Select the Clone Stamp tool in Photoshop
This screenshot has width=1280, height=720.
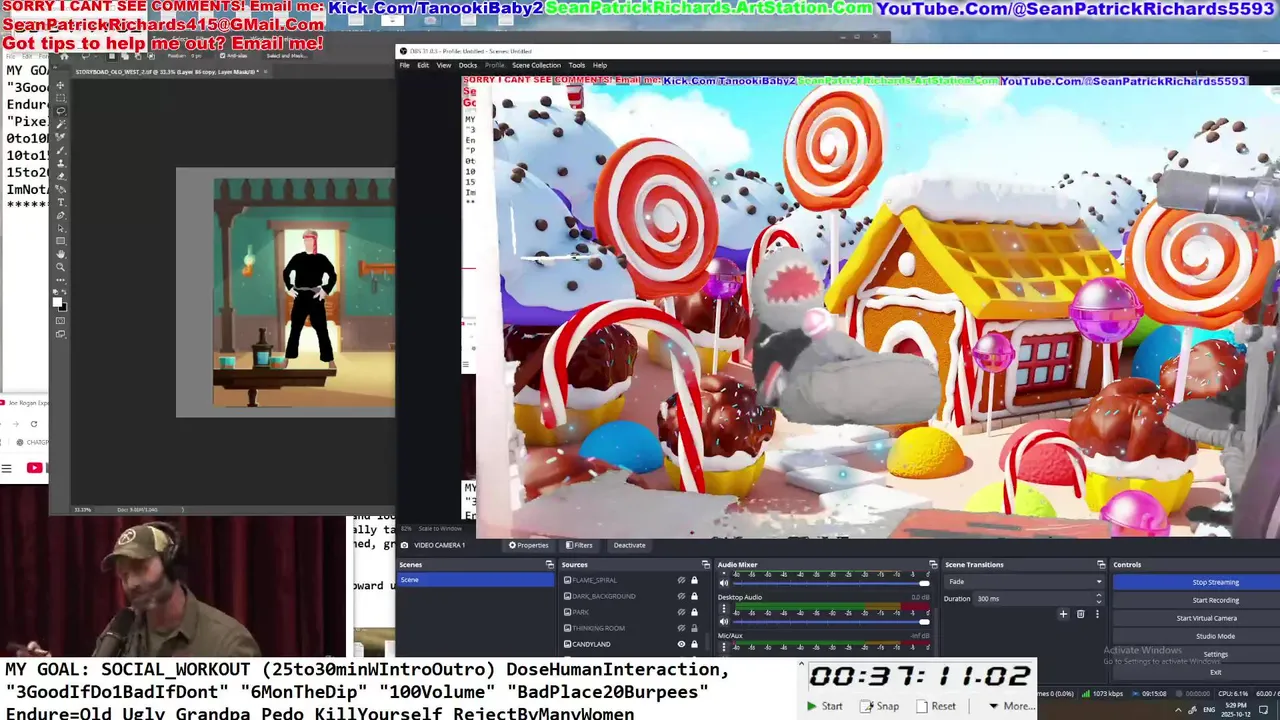(x=60, y=163)
